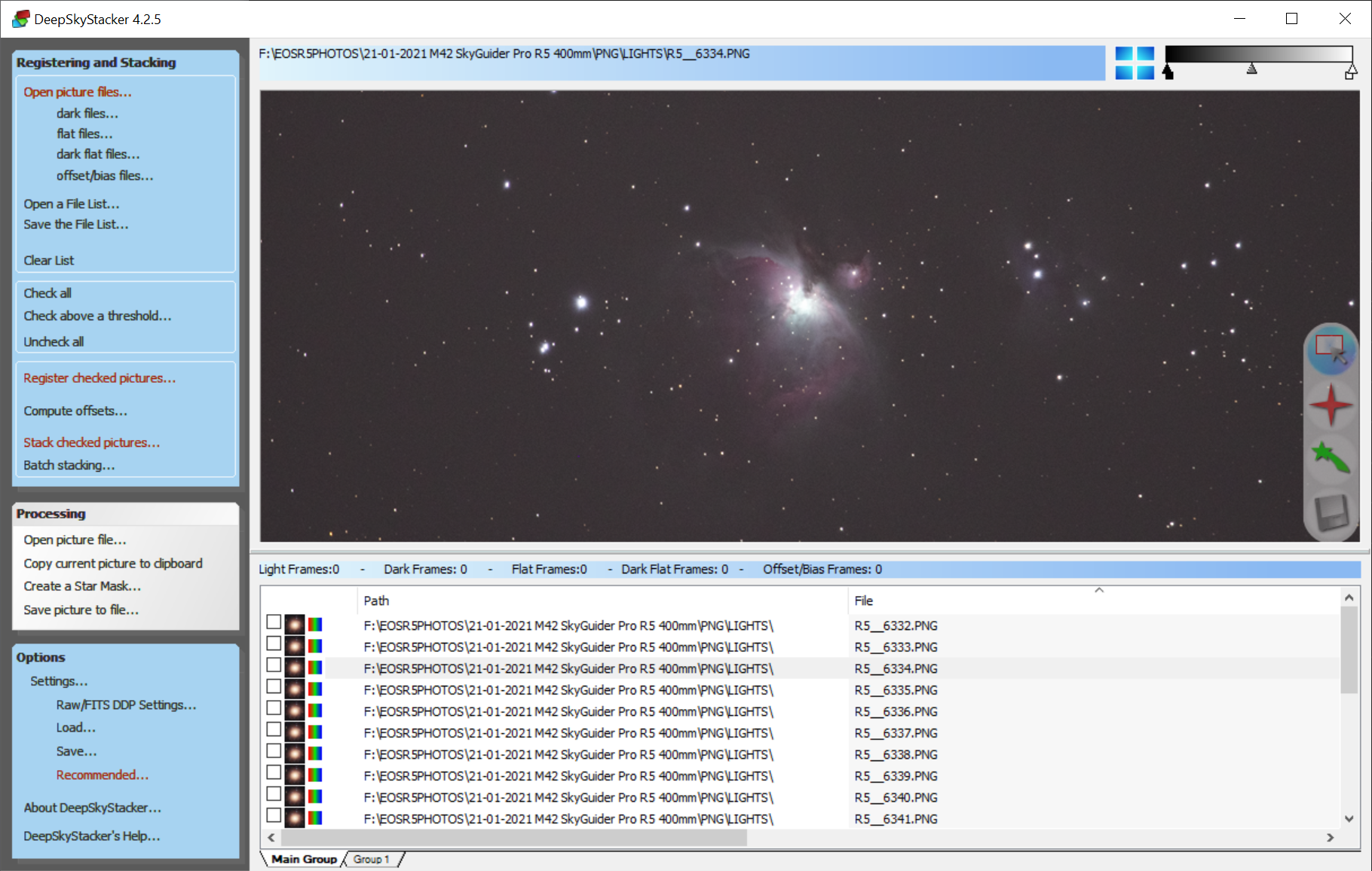Open Batch stacking
The image size is (1372, 871).
69,466
